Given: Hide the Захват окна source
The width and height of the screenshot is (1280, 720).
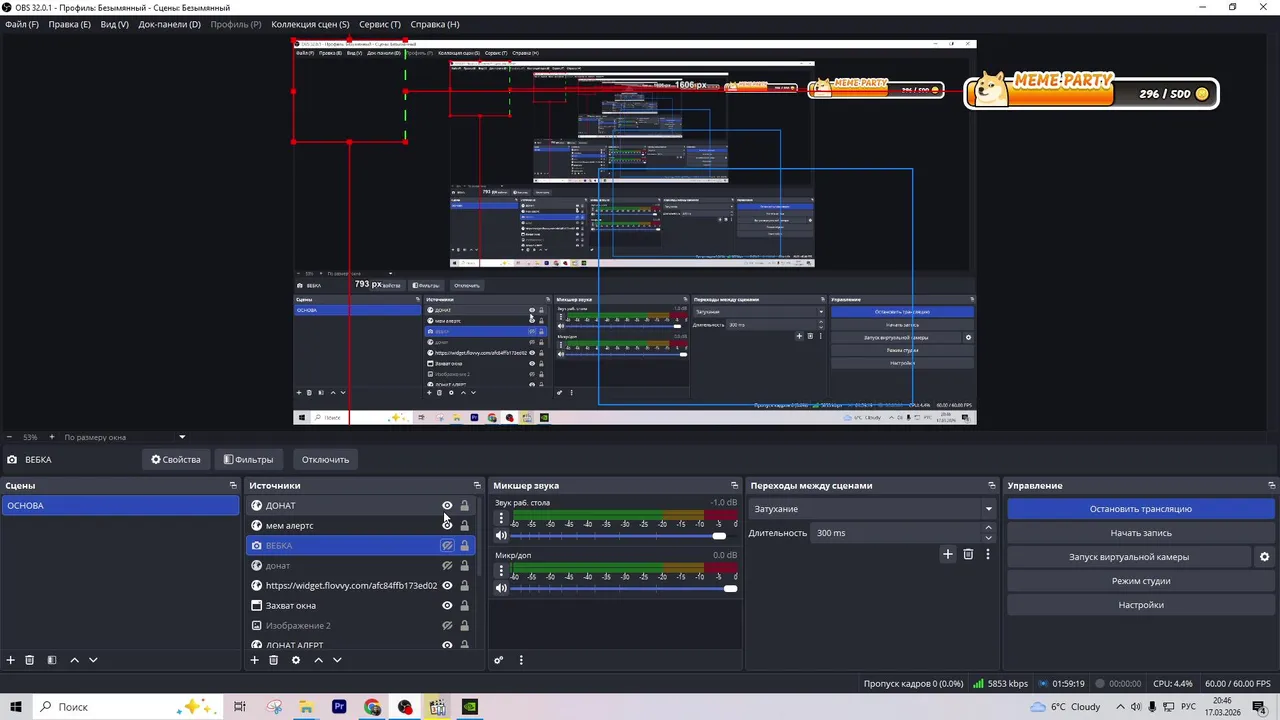Looking at the screenshot, I should (x=447, y=605).
